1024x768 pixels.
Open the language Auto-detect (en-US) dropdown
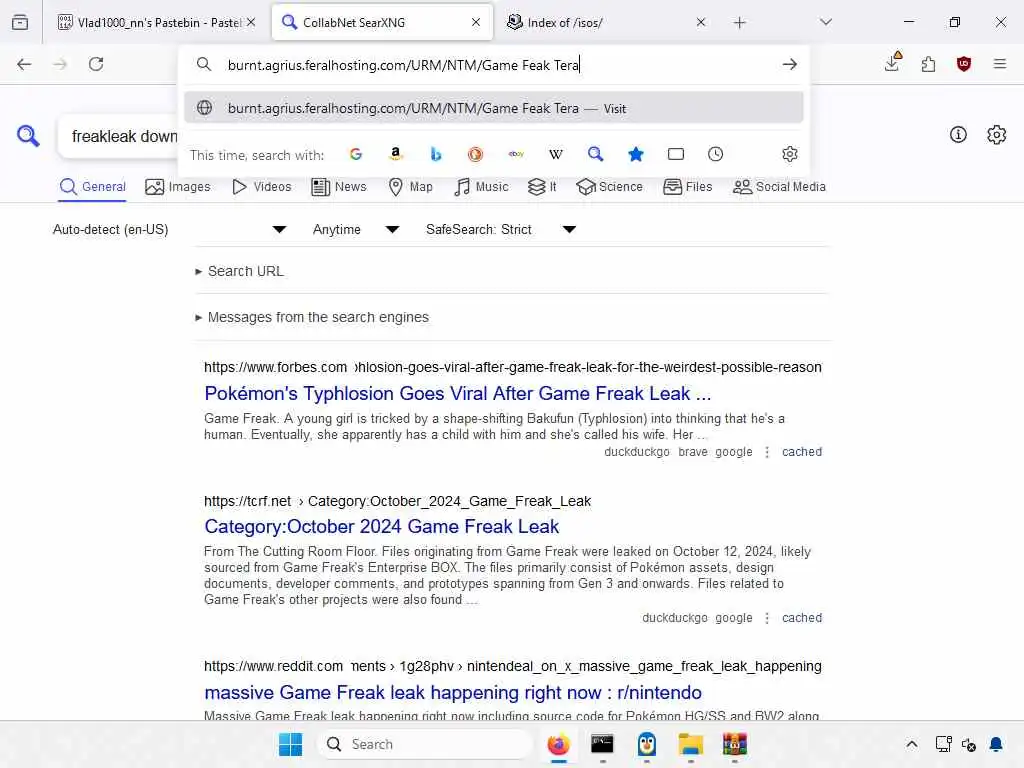tap(170, 229)
